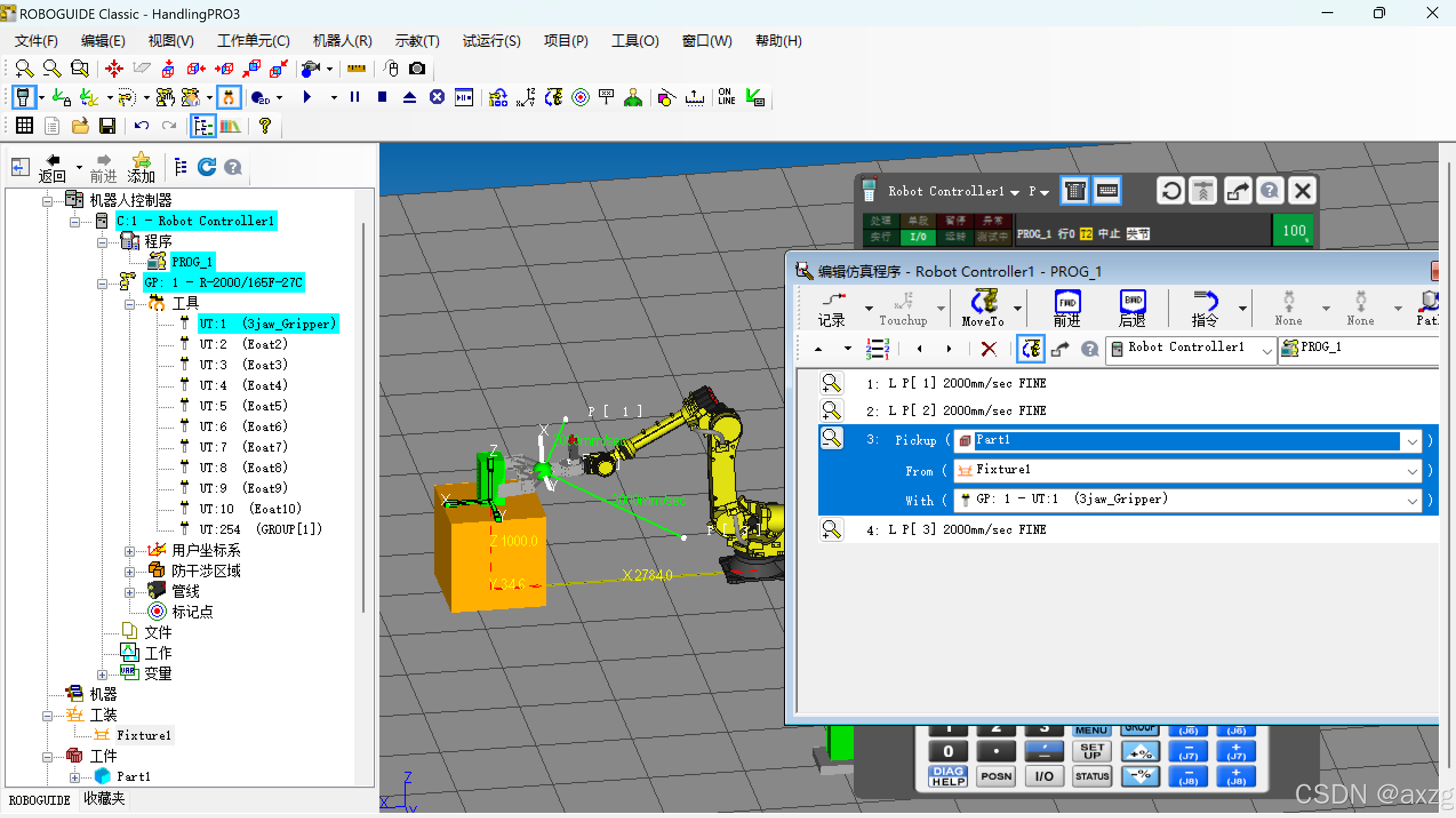The height and width of the screenshot is (818, 1456).
Task: Expand the 用户坐标系 tree node
Action: point(130,551)
